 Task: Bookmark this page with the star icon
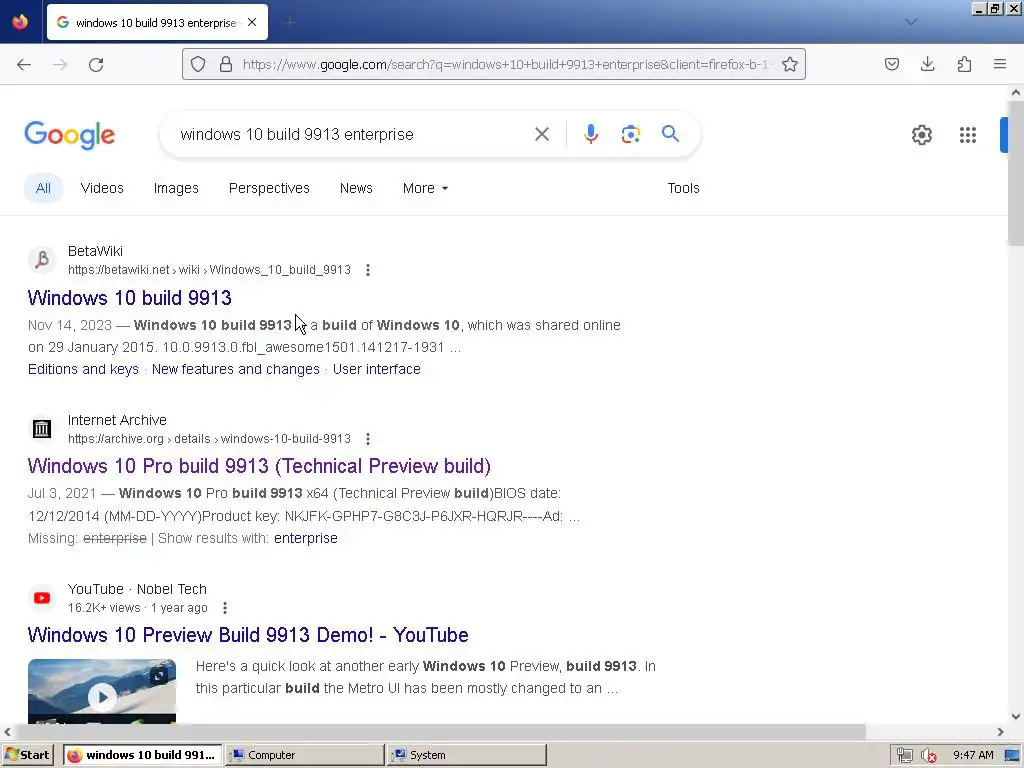(x=790, y=64)
